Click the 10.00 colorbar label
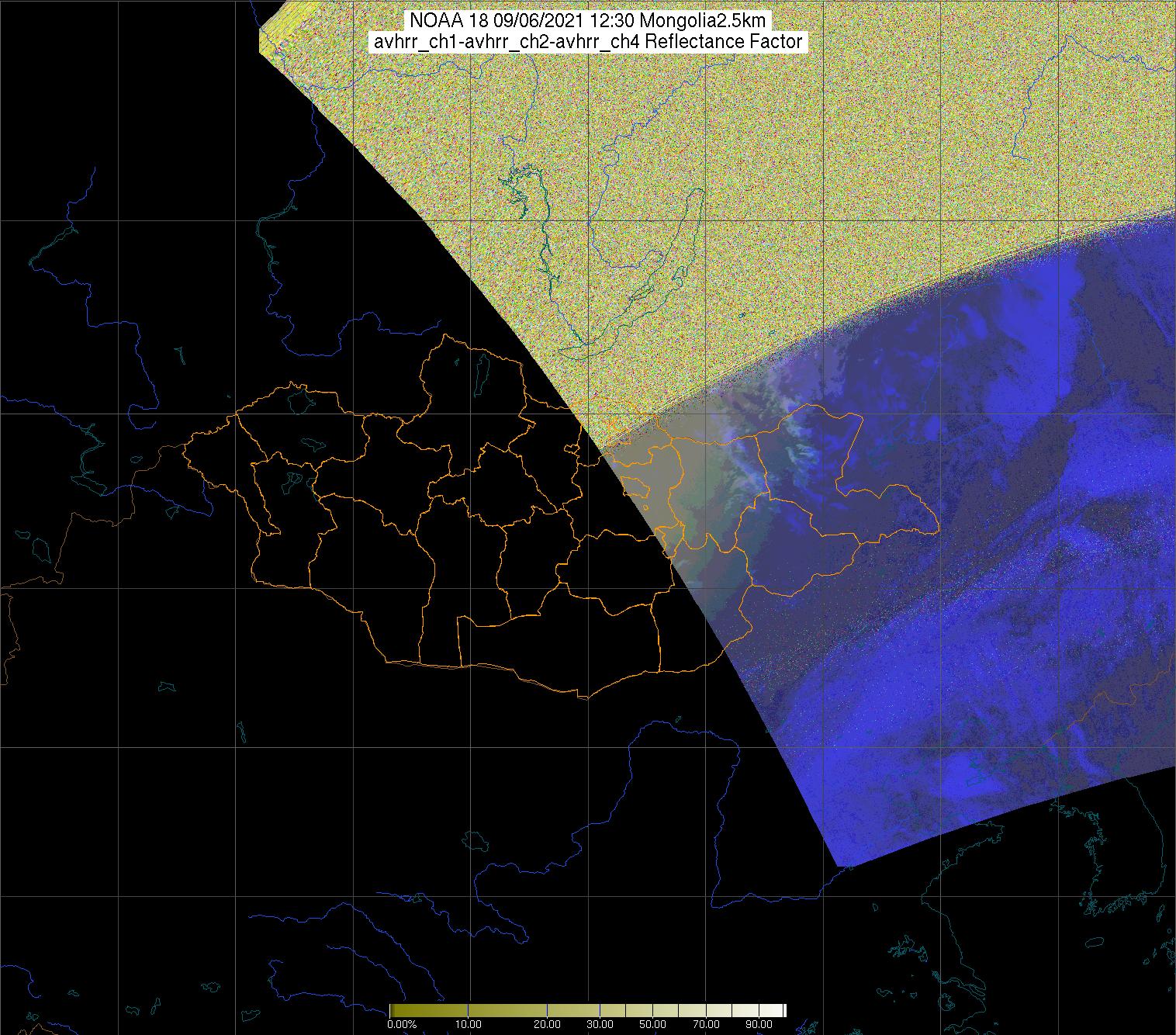The height and width of the screenshot is (1035, 1176). point(470,1024)
